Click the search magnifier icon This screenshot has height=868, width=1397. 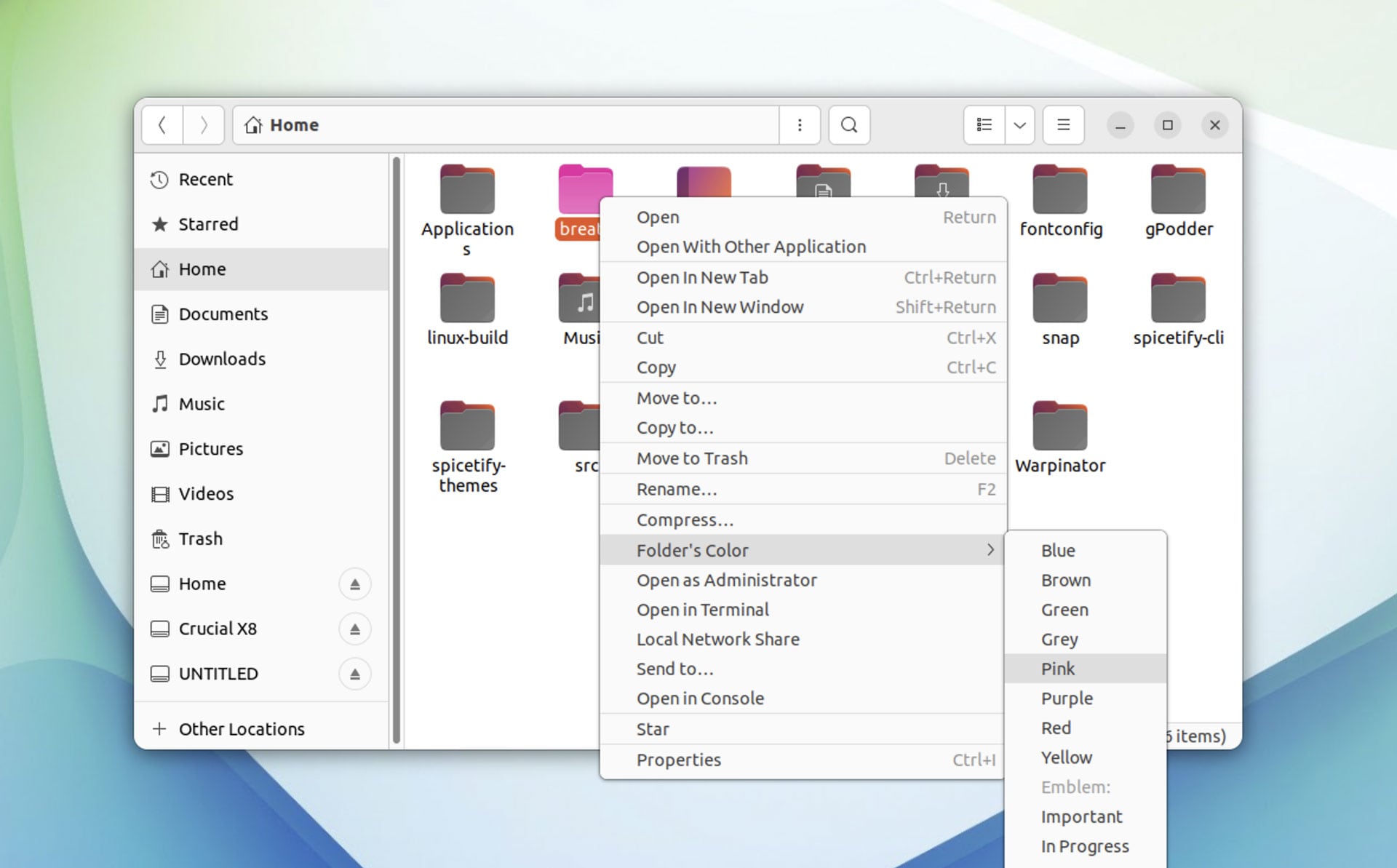pos(849,125)
